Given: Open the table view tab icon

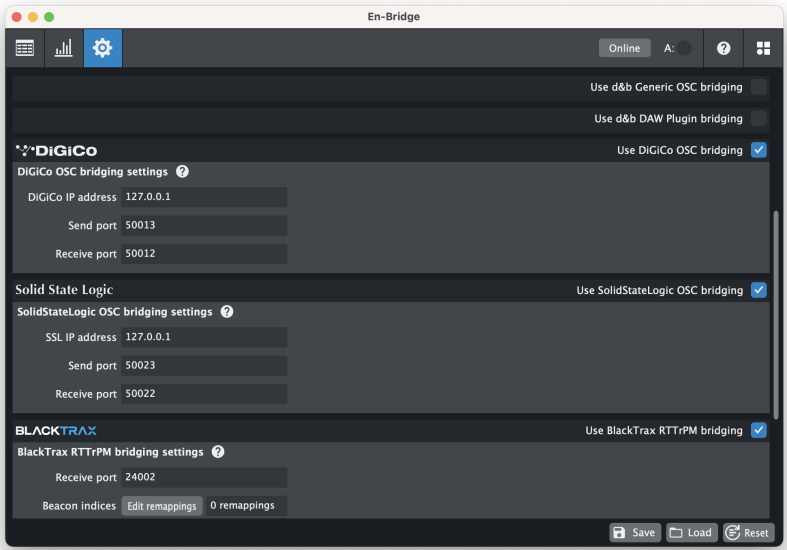Looking at the screenshot, I should pos(25,48).
